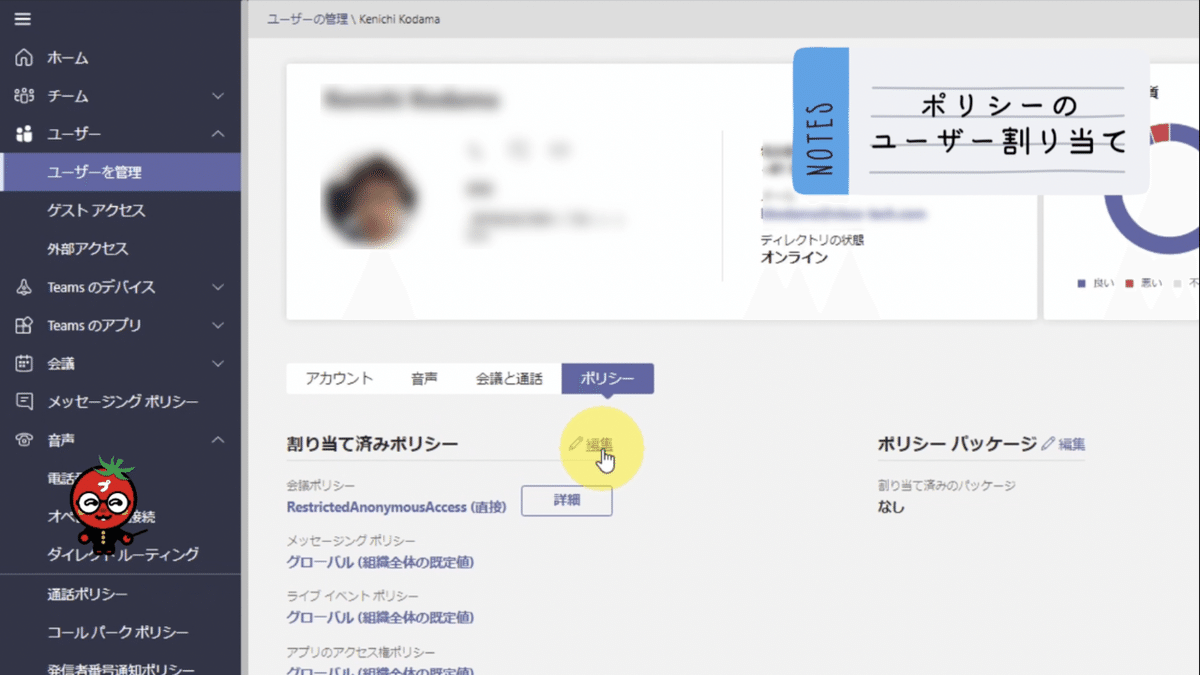Image resolution: width=1200 pixels, height=675 pixels.
Task: Open コール パーク ポリシー in sidebar
Action: pyautogui.click(x=120, y=632)
